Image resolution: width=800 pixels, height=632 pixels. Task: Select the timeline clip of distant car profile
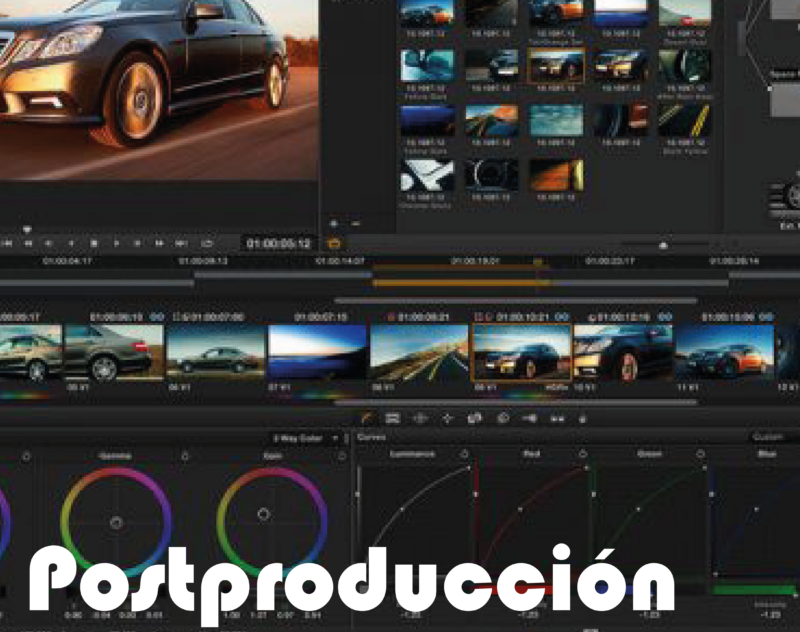[216, 353]
